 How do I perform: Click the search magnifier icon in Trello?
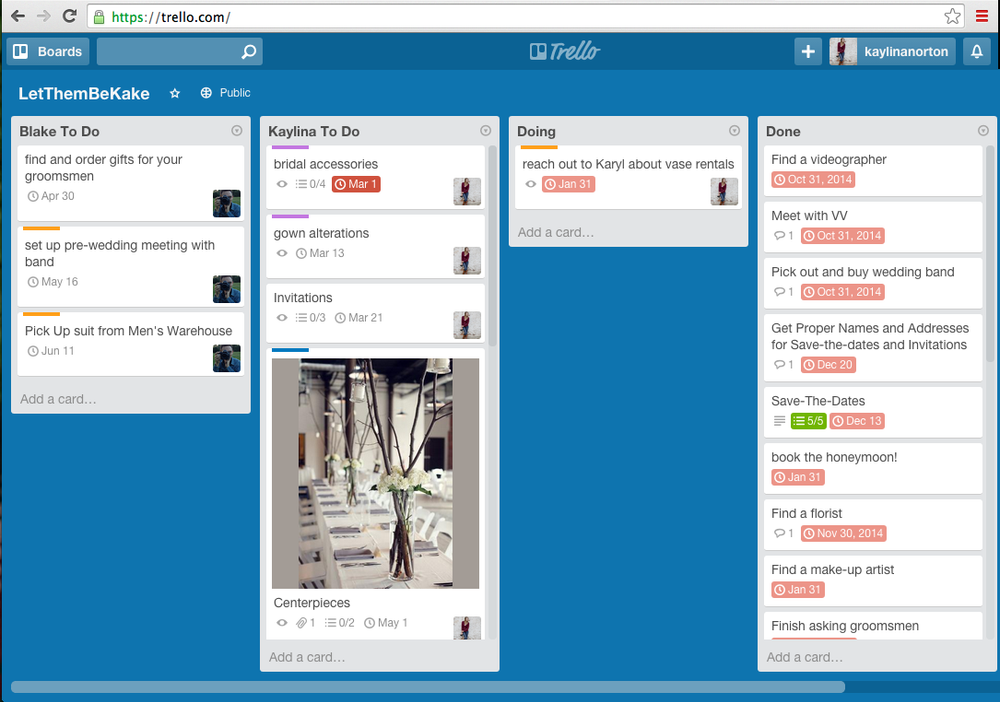click(x=249, y=52)
